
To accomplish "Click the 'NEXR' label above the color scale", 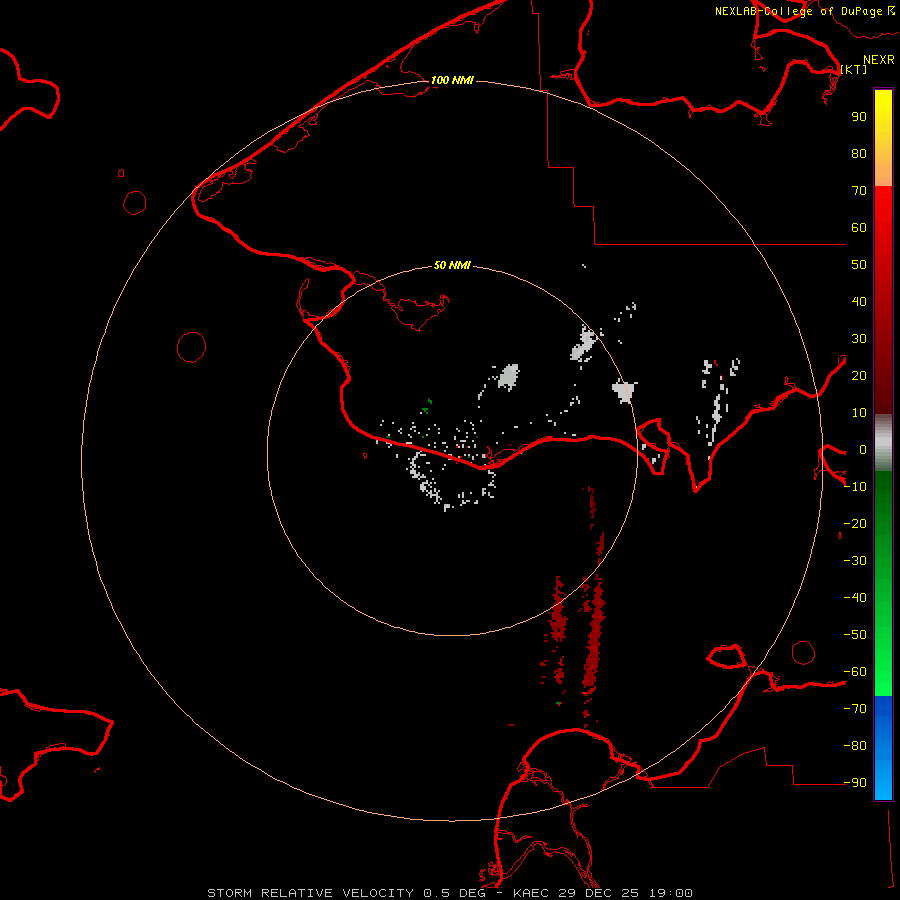I will point(878,60).
